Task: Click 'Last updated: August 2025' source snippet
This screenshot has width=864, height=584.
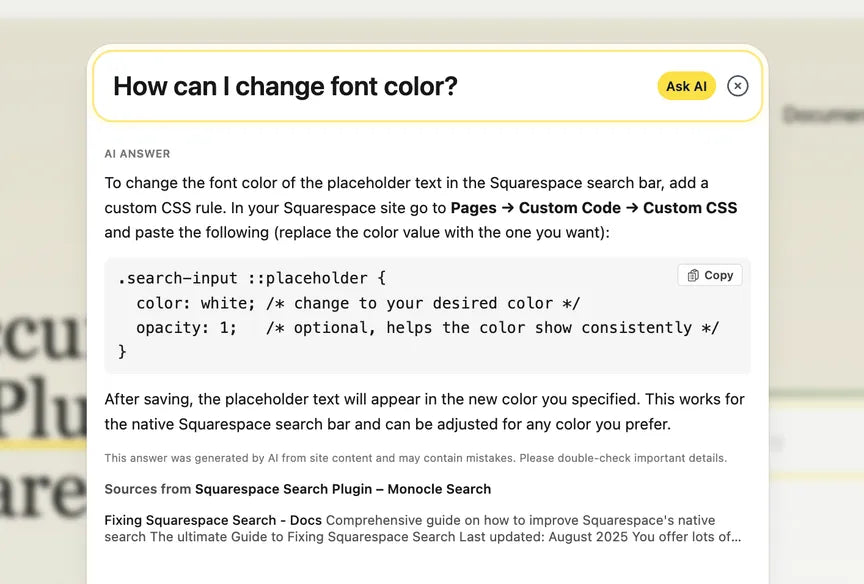Action: (x=543, y=537)
